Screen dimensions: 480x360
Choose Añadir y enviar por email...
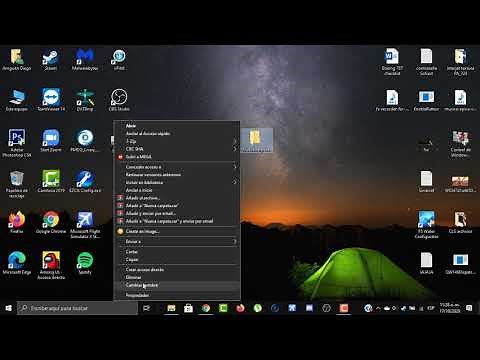177,213
